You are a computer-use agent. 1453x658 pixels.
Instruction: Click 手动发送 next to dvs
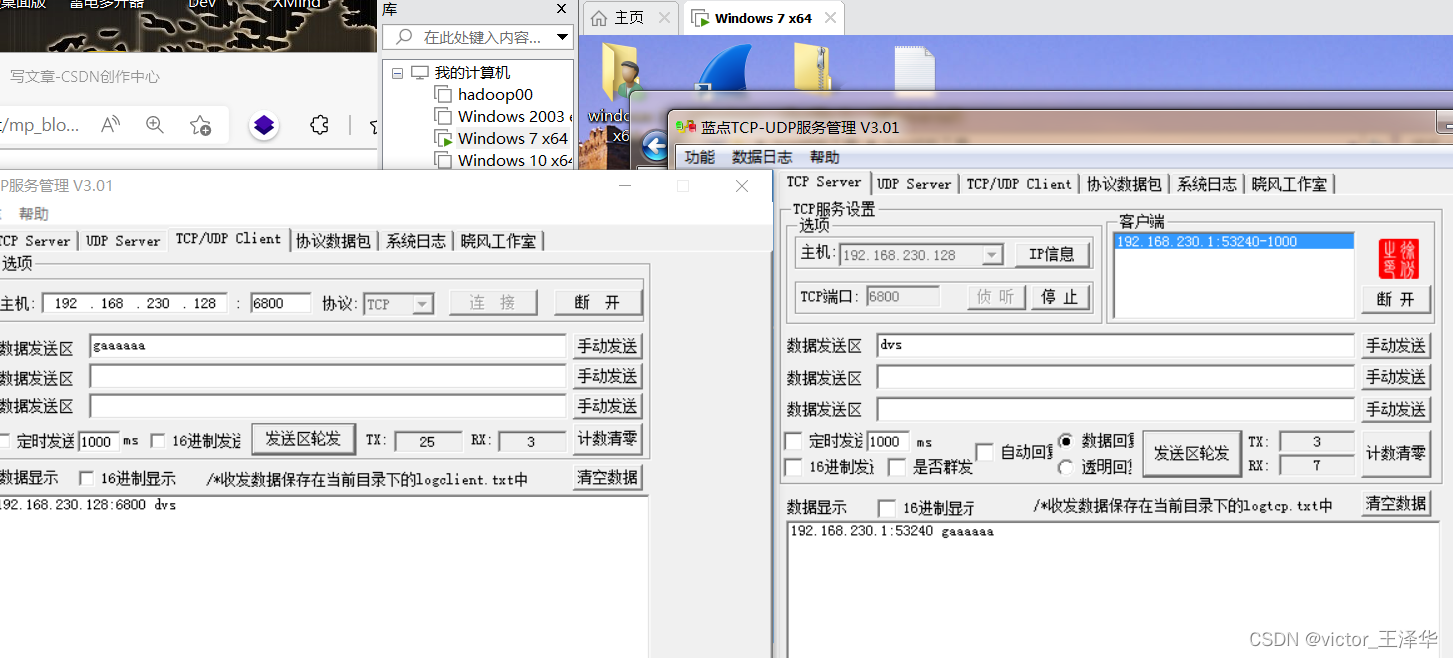point(1396,345)
